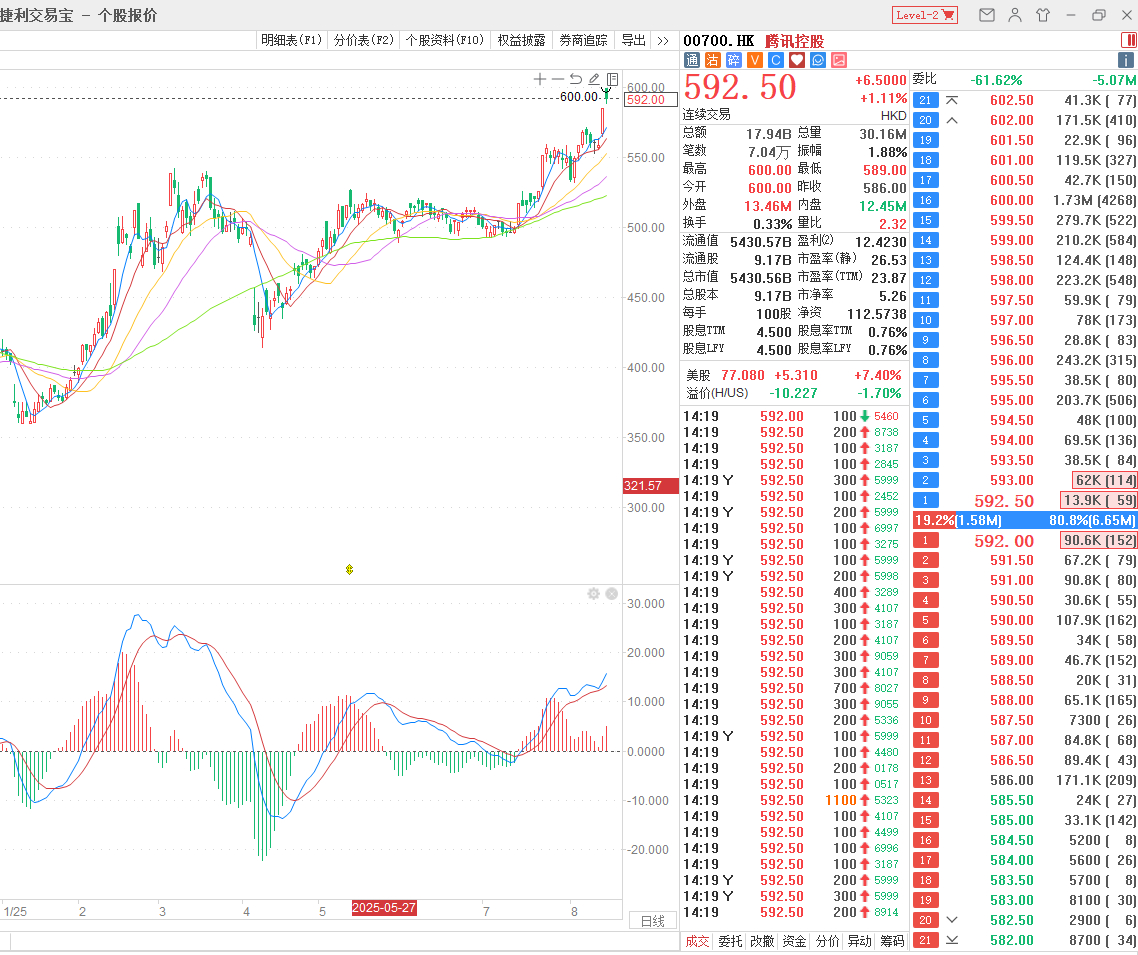Viewport: 1138px width, 955px height.
Task: Click the 委比 value -61.62%
Action: click(996, 81)
